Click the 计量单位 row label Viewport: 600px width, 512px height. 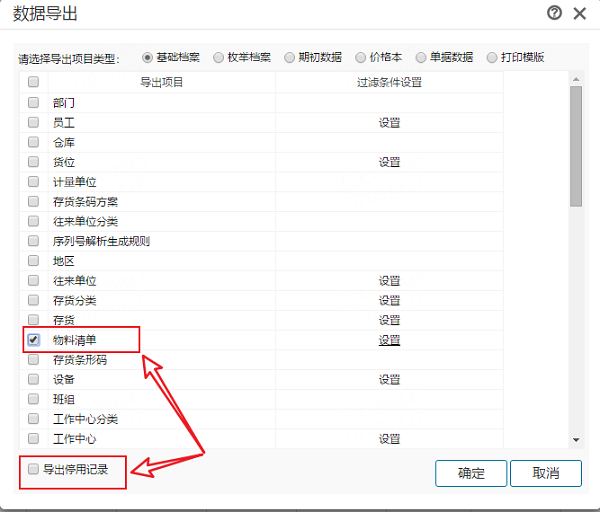tap(75, 182)
